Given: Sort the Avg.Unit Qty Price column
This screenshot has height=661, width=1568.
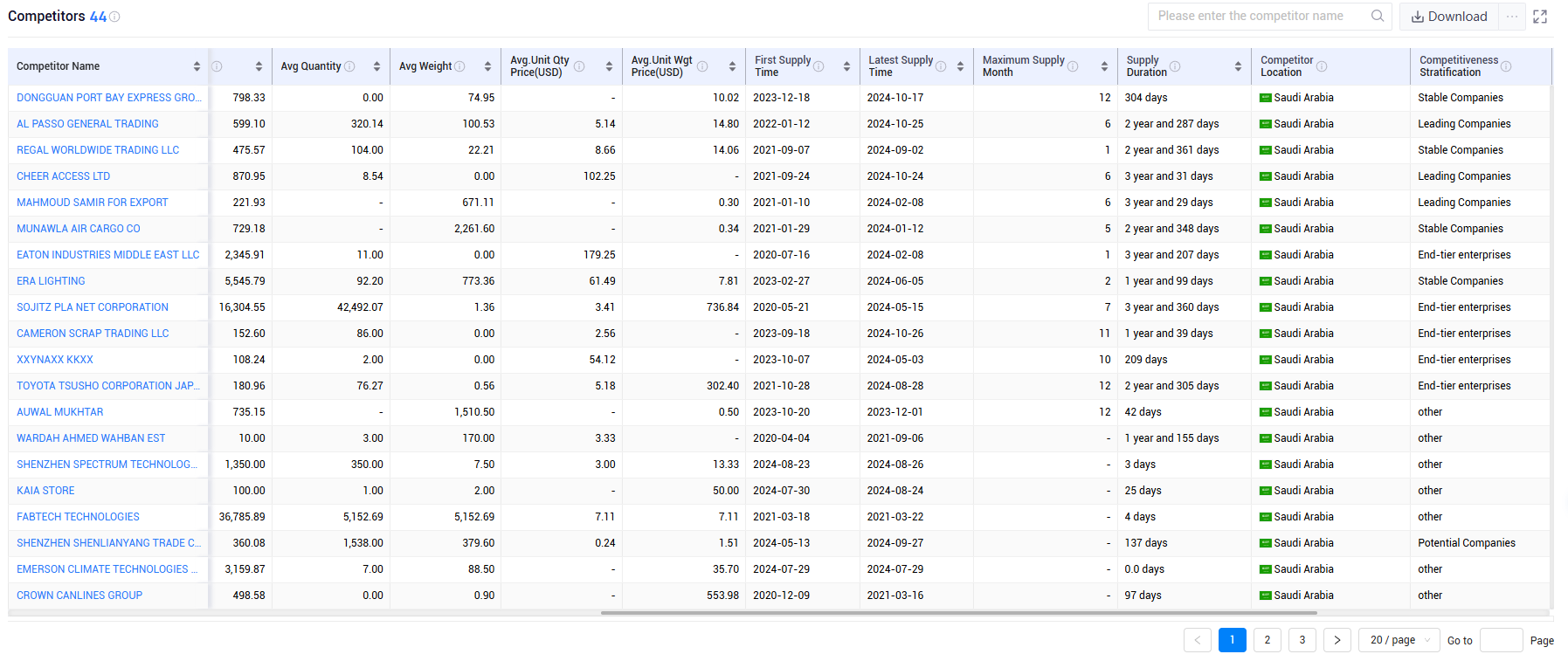Looking at the screenshot, I should coord(609,66).
